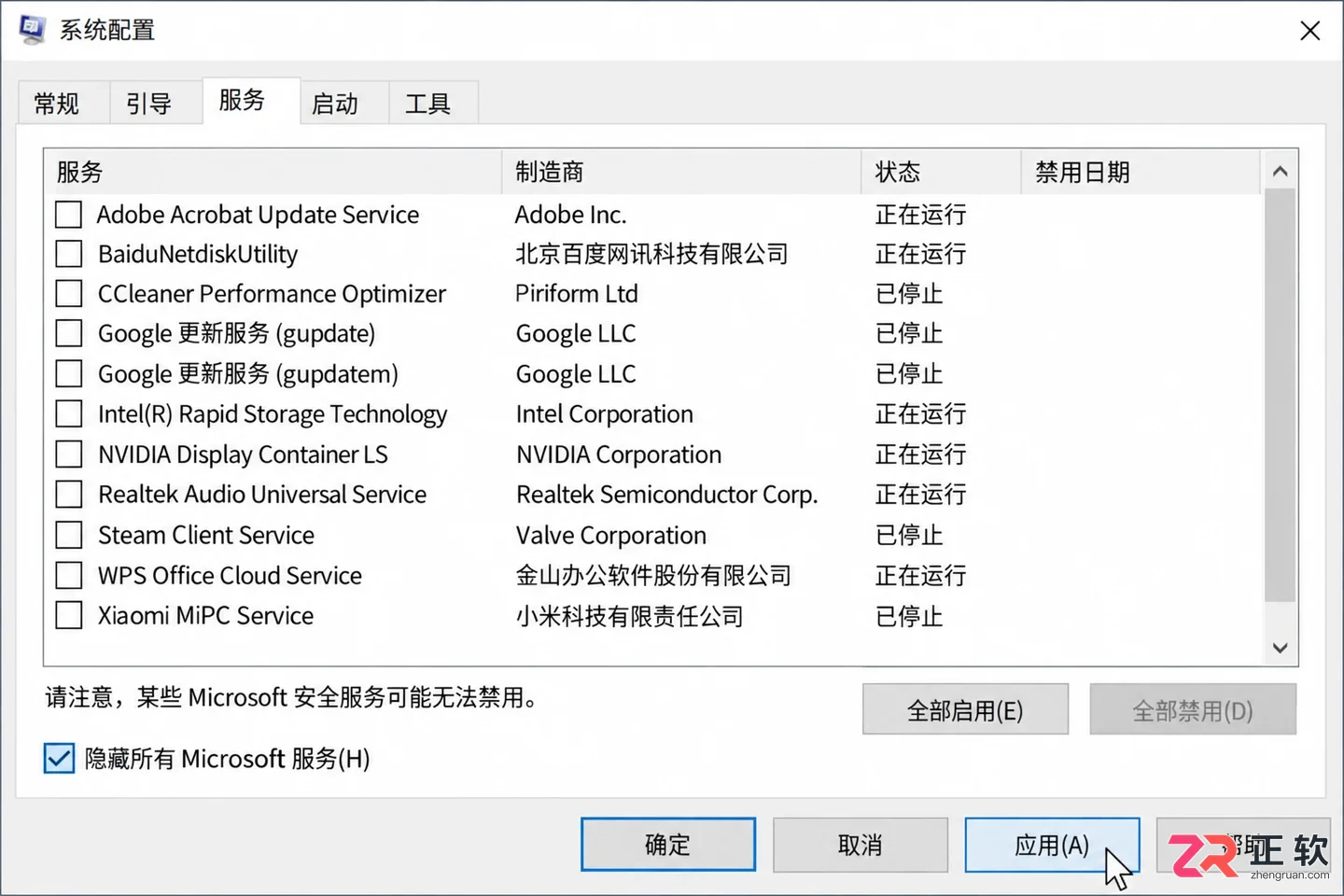
Task: Switch to the 常规 tab
Action: [x=63, y=103]
